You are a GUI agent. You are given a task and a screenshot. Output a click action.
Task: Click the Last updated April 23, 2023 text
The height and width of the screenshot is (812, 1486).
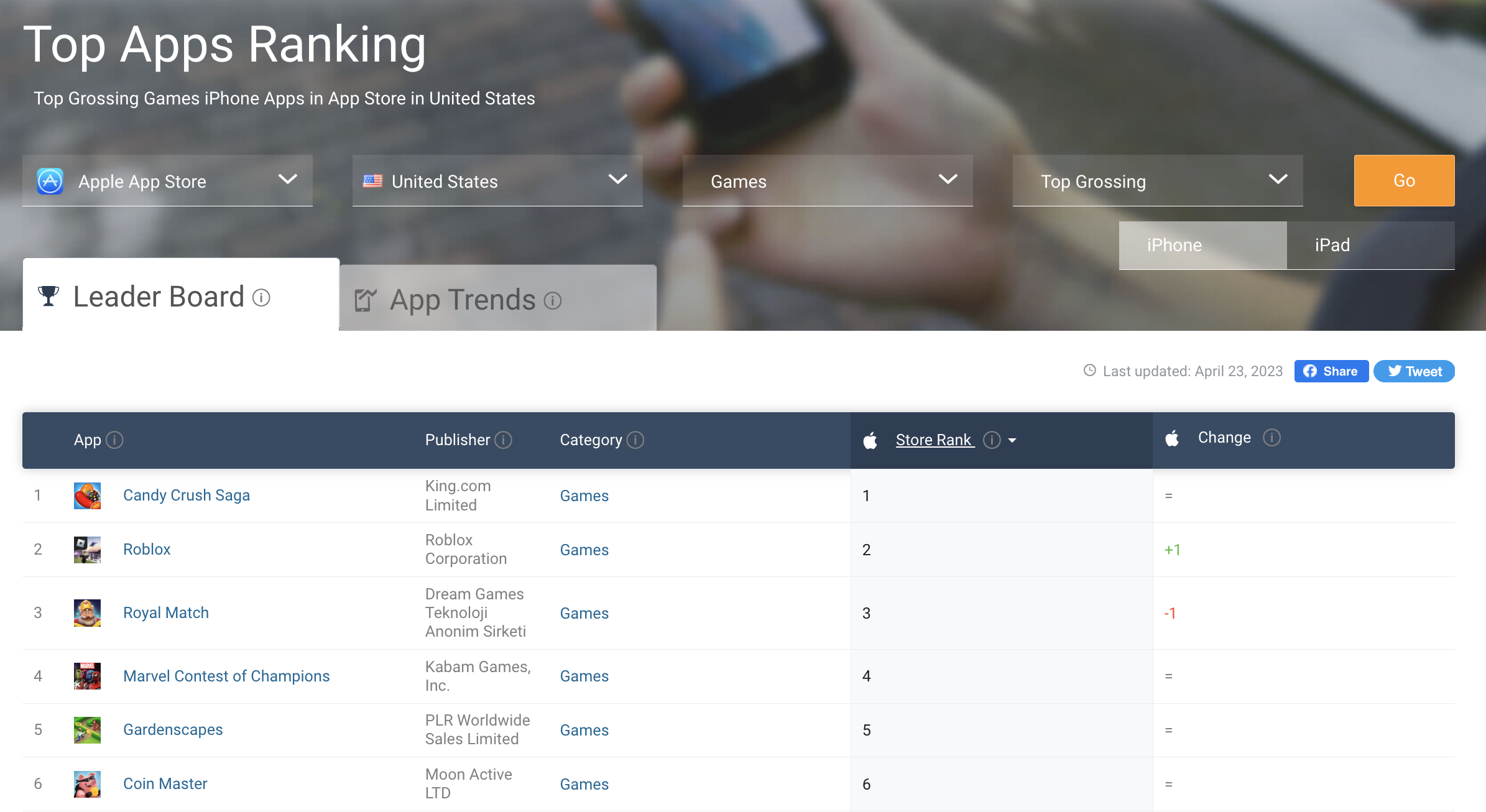point(1193,371)
